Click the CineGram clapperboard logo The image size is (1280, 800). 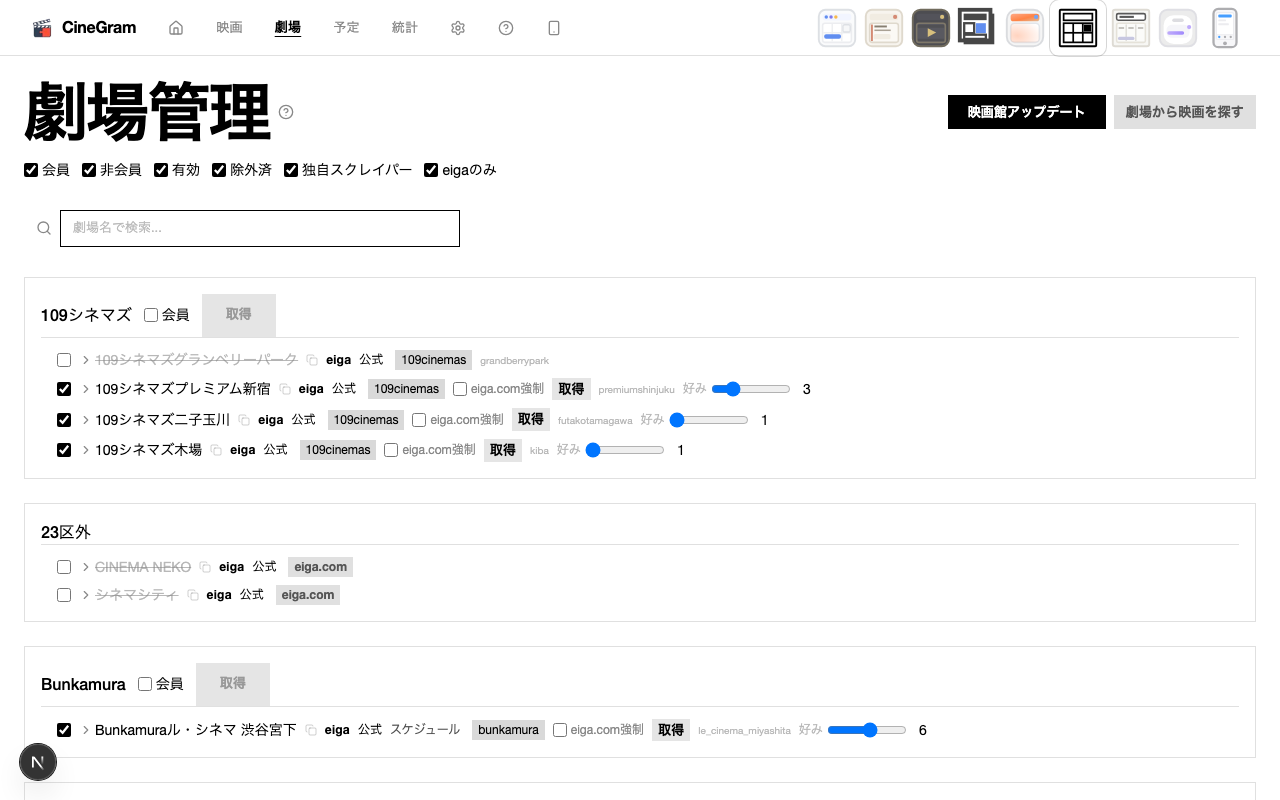(42, 27)
